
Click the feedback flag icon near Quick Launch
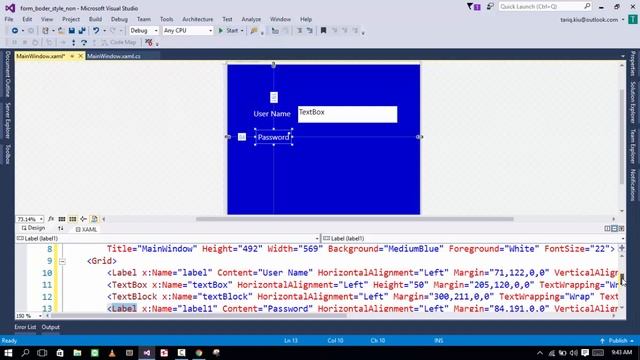click(490, 7)
